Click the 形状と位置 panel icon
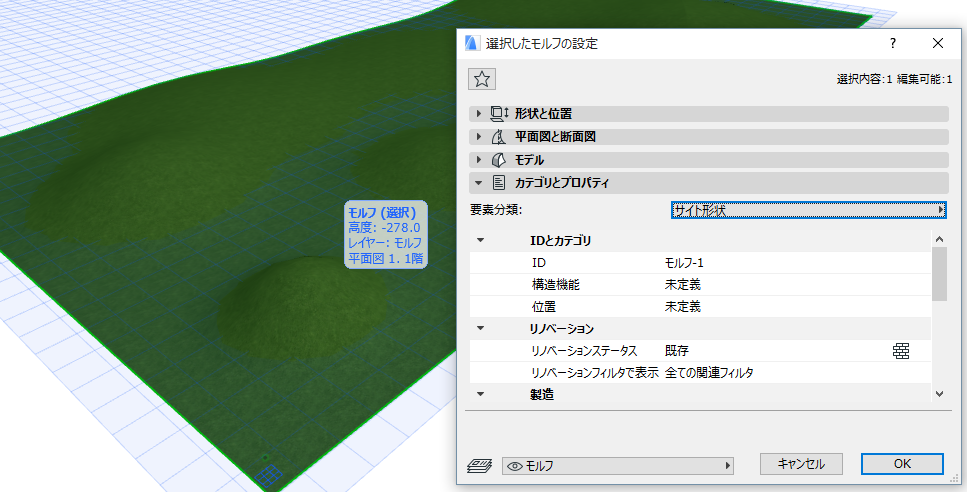The height and width of the screenshot is (492, 967). click(x=499, y=114)
